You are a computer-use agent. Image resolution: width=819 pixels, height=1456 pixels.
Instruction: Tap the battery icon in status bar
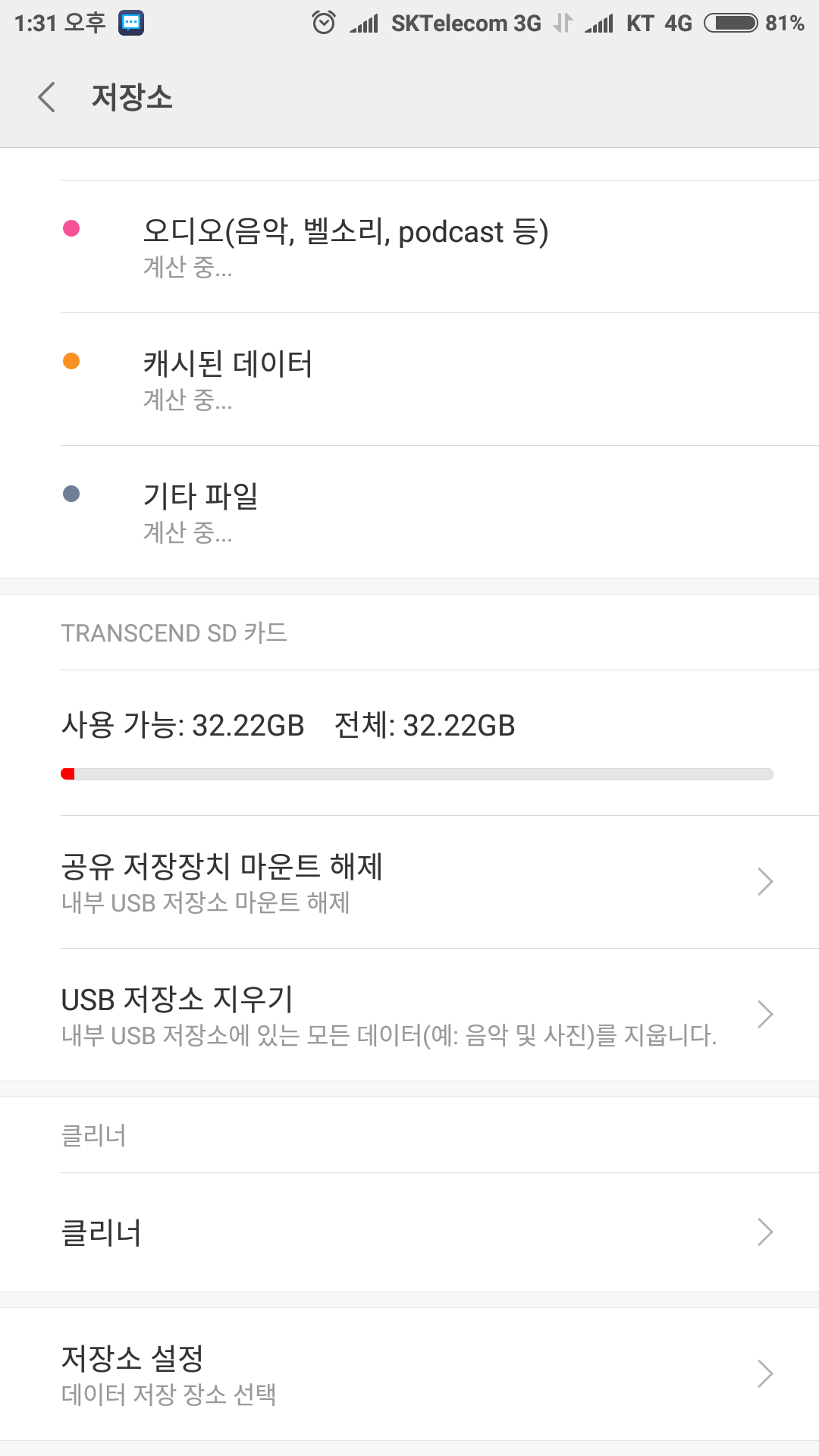point(730,23)
